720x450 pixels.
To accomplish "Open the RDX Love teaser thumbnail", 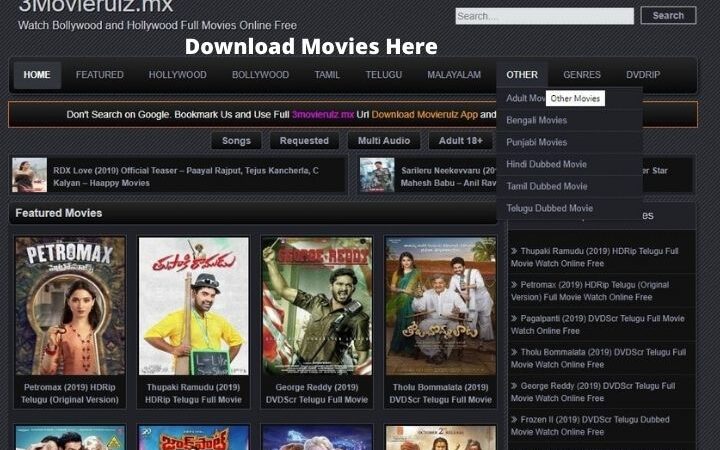I will 29,175.
